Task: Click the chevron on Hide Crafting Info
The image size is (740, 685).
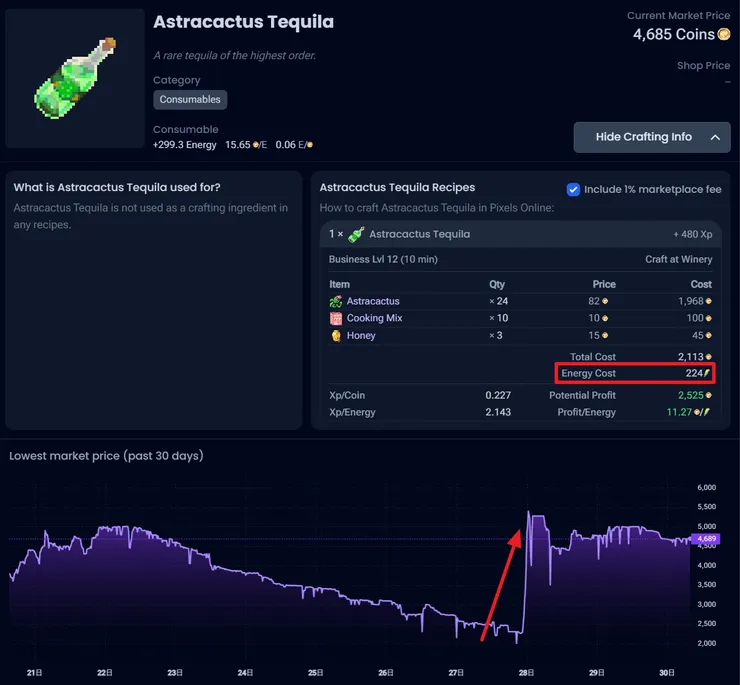Action: pos(715,137)
